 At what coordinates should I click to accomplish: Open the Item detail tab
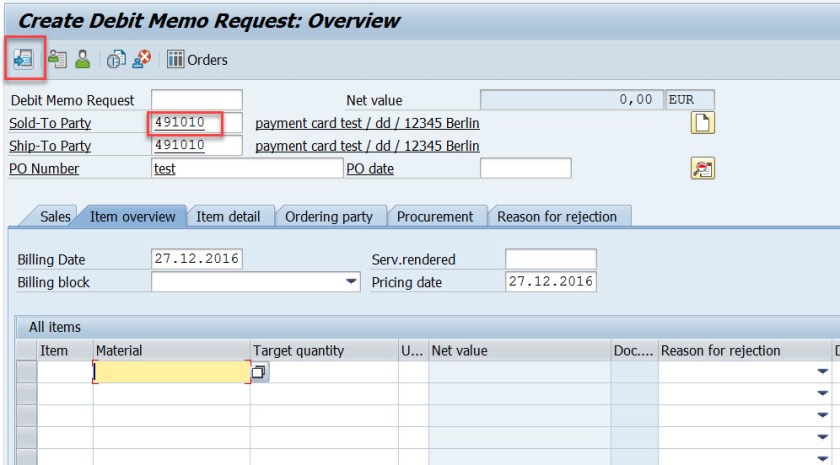point(228,216)
